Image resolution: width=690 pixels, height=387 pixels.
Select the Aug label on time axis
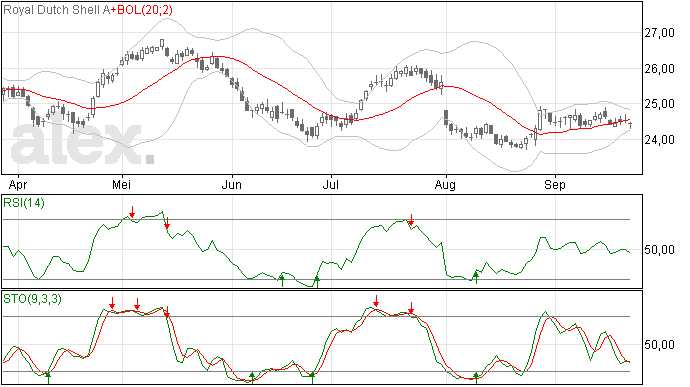pos(445,185)
